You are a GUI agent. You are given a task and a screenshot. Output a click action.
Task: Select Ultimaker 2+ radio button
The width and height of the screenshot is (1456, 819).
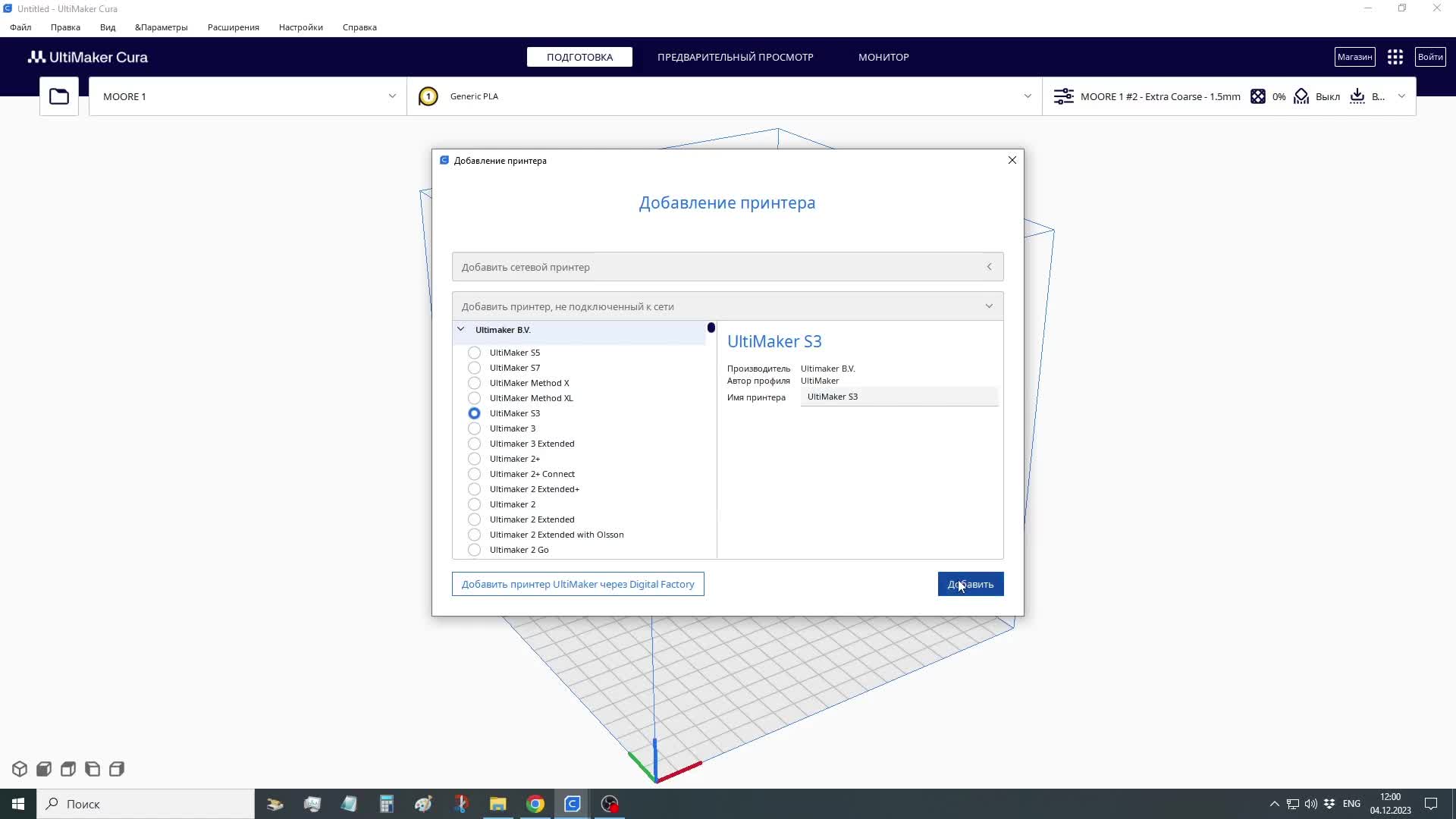coord(474,459)
